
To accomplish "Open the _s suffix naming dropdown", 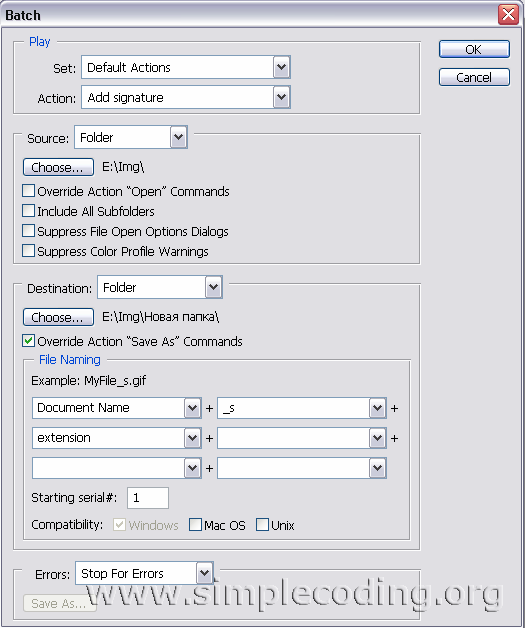I will click(302, 408).
